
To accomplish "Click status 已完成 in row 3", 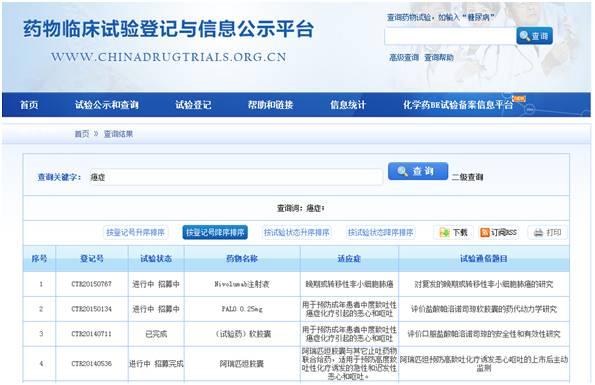I will tap(156, 334).
